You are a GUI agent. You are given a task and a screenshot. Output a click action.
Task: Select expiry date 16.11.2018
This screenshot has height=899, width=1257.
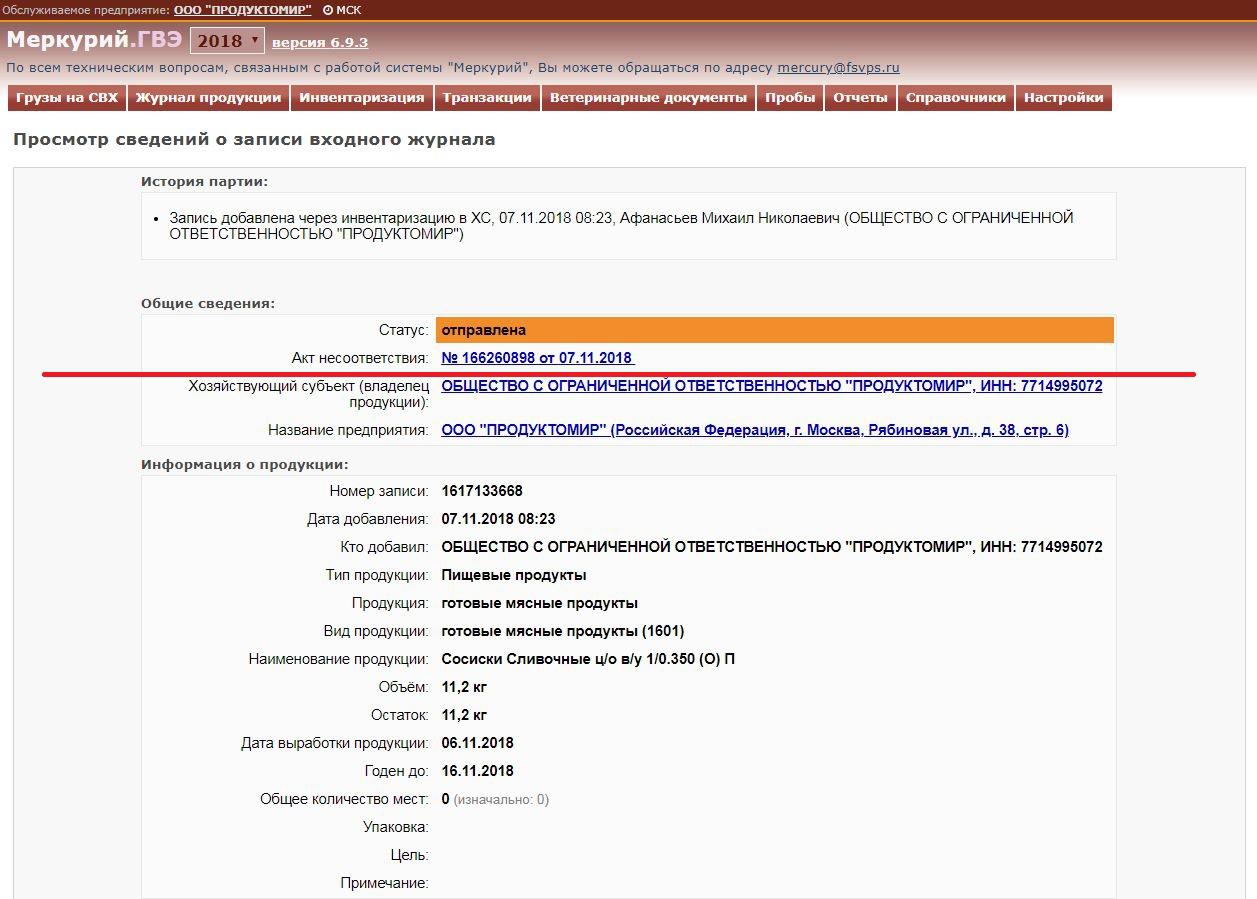point(478,771)
